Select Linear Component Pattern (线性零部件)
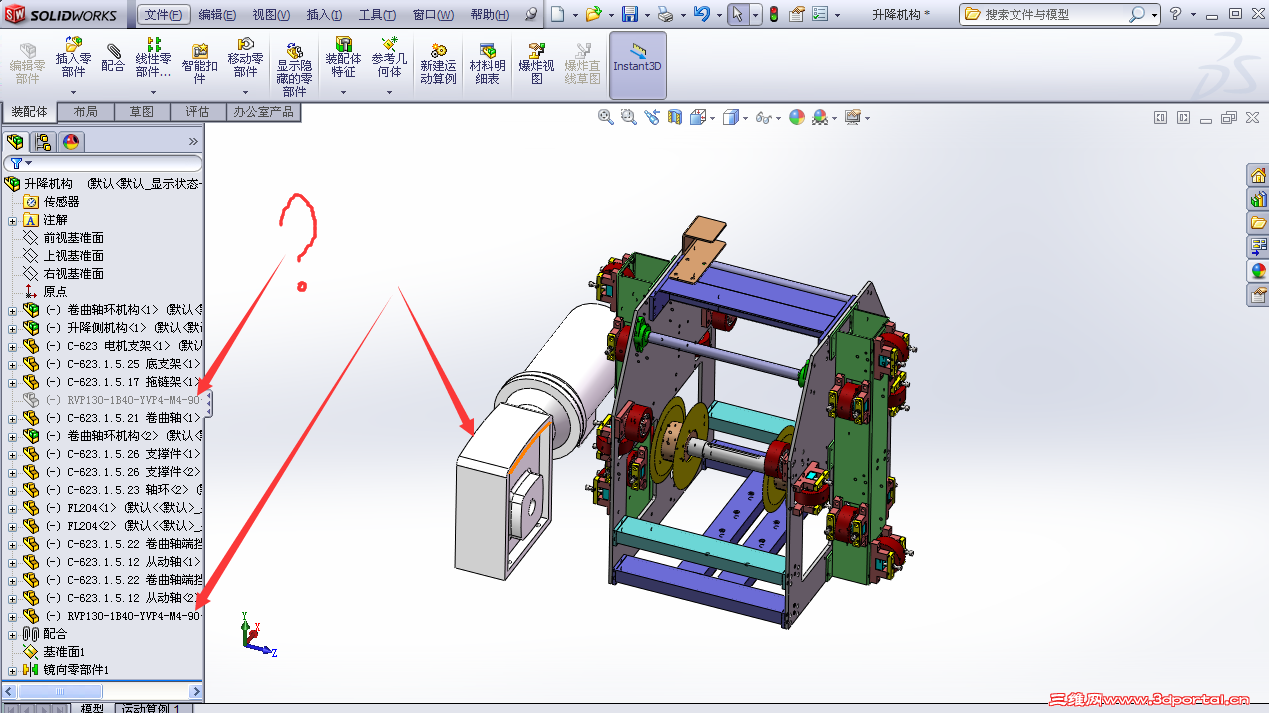The width and height of the screenshot is (1269, 713). (153, 58)
